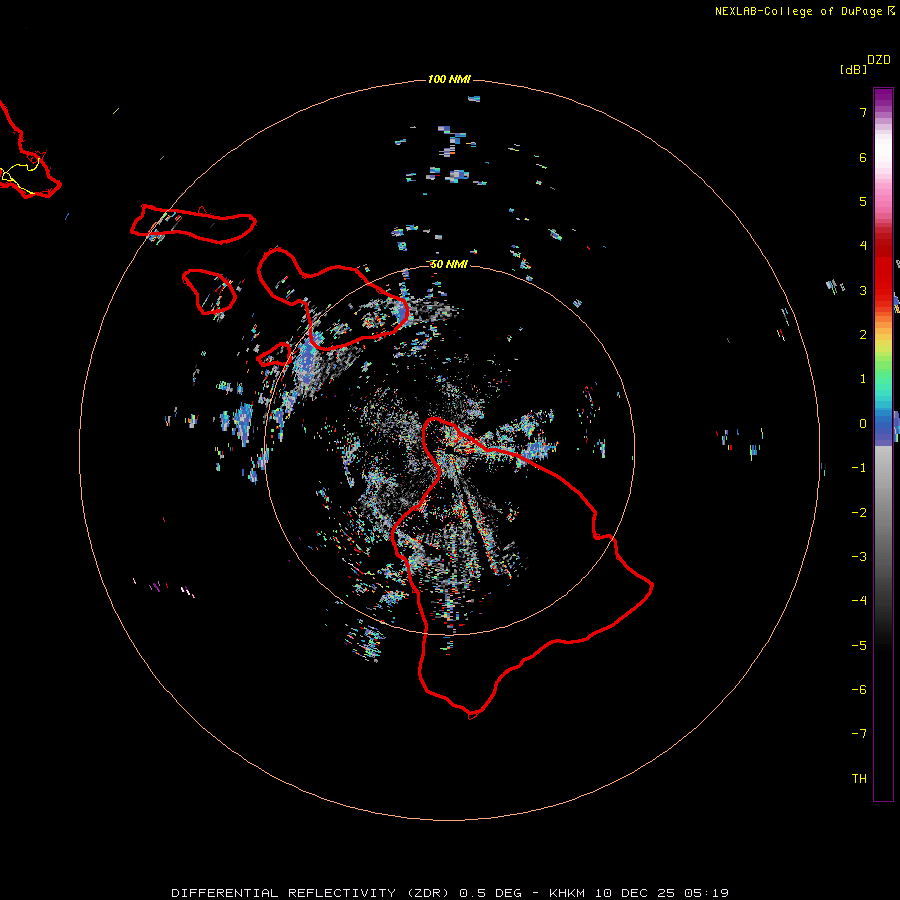Image resolution: width=900 pixels, height=900 pixels.
Task: Click the 4 value on the ZDR scale
Action: tap(863, 246)
